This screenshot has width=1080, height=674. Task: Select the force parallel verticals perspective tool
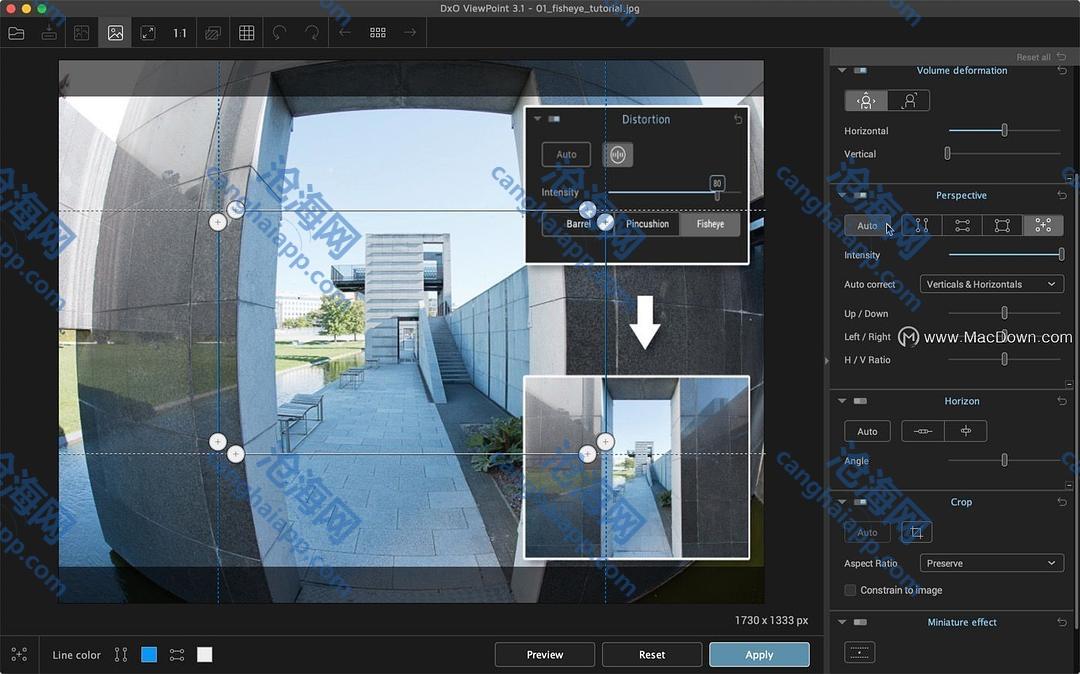[x=922, y=226]
